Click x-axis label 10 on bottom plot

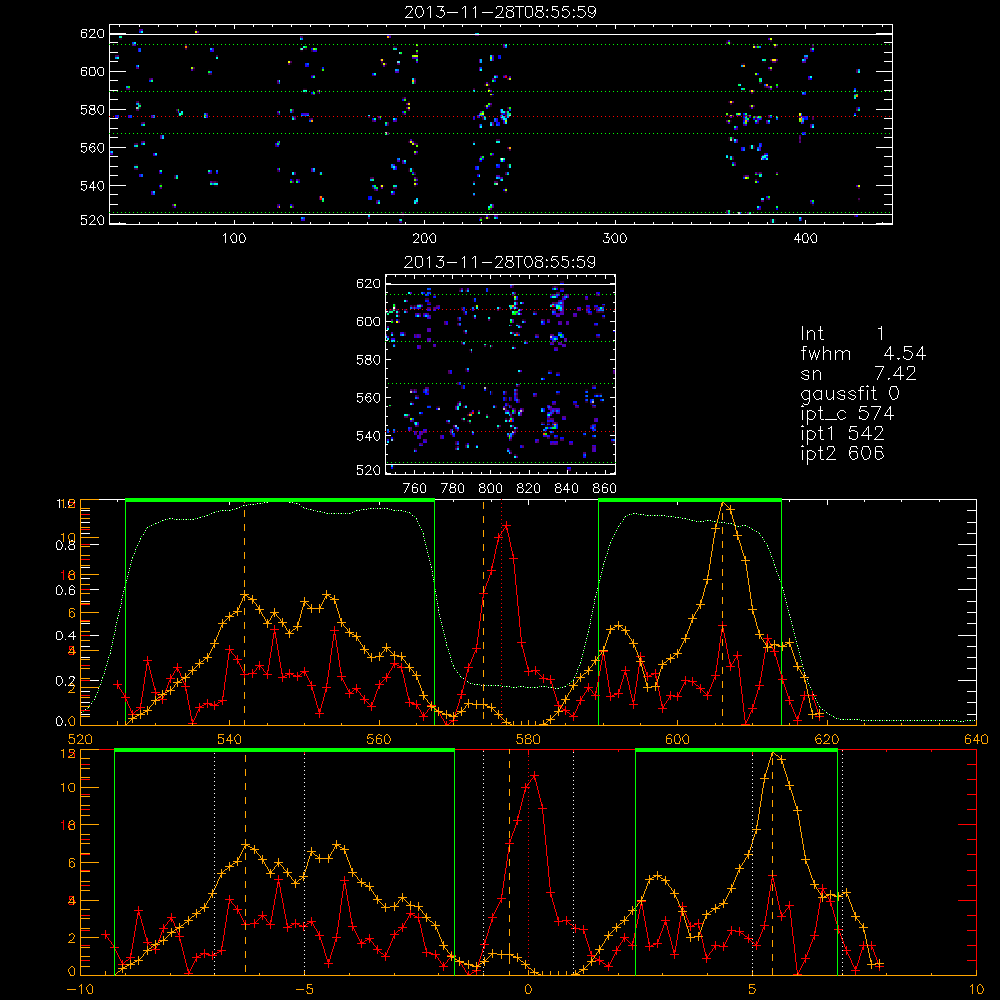pyautogui.click(x=976, y=990)
